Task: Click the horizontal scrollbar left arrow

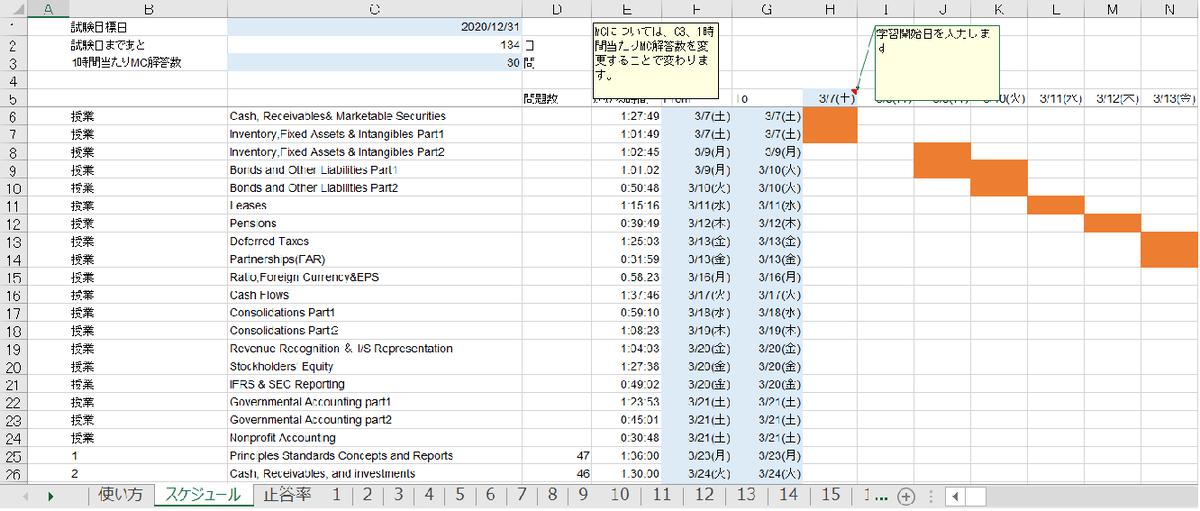Action: [x=955, y=496]
